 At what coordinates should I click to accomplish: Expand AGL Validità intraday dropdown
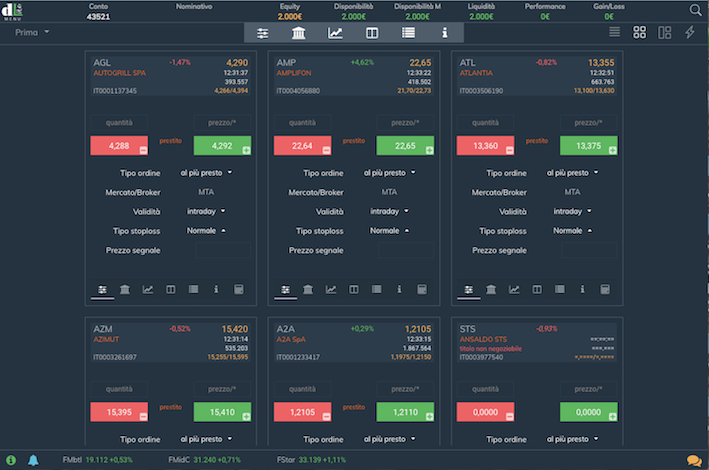[x=206, y=211]
